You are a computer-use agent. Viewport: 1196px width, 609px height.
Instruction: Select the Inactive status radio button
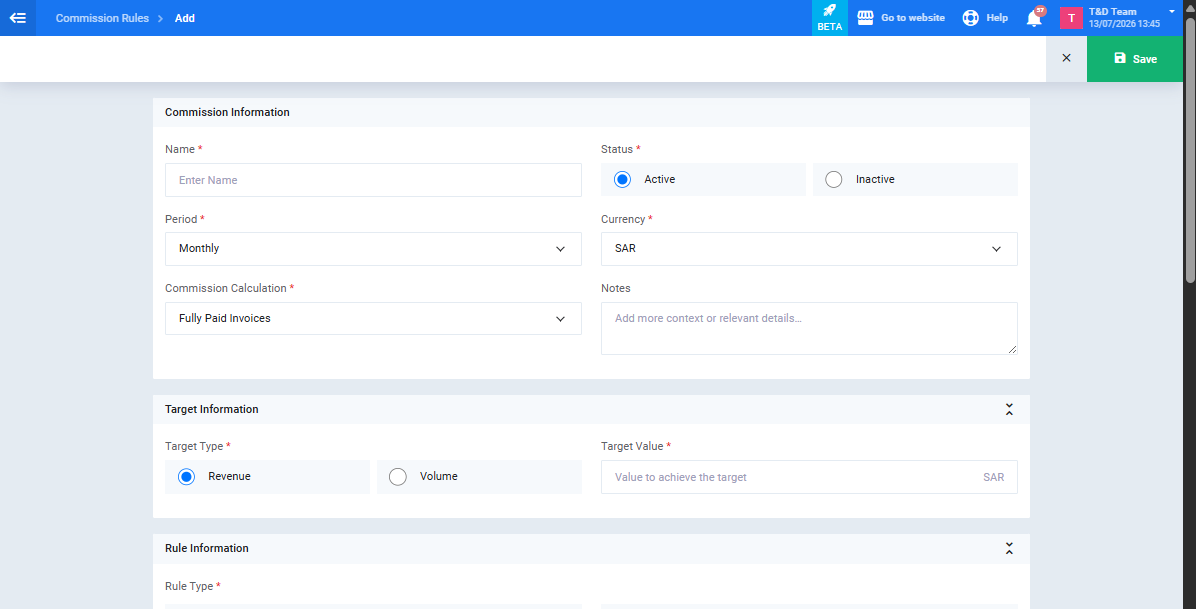click(x=834, y=179)
